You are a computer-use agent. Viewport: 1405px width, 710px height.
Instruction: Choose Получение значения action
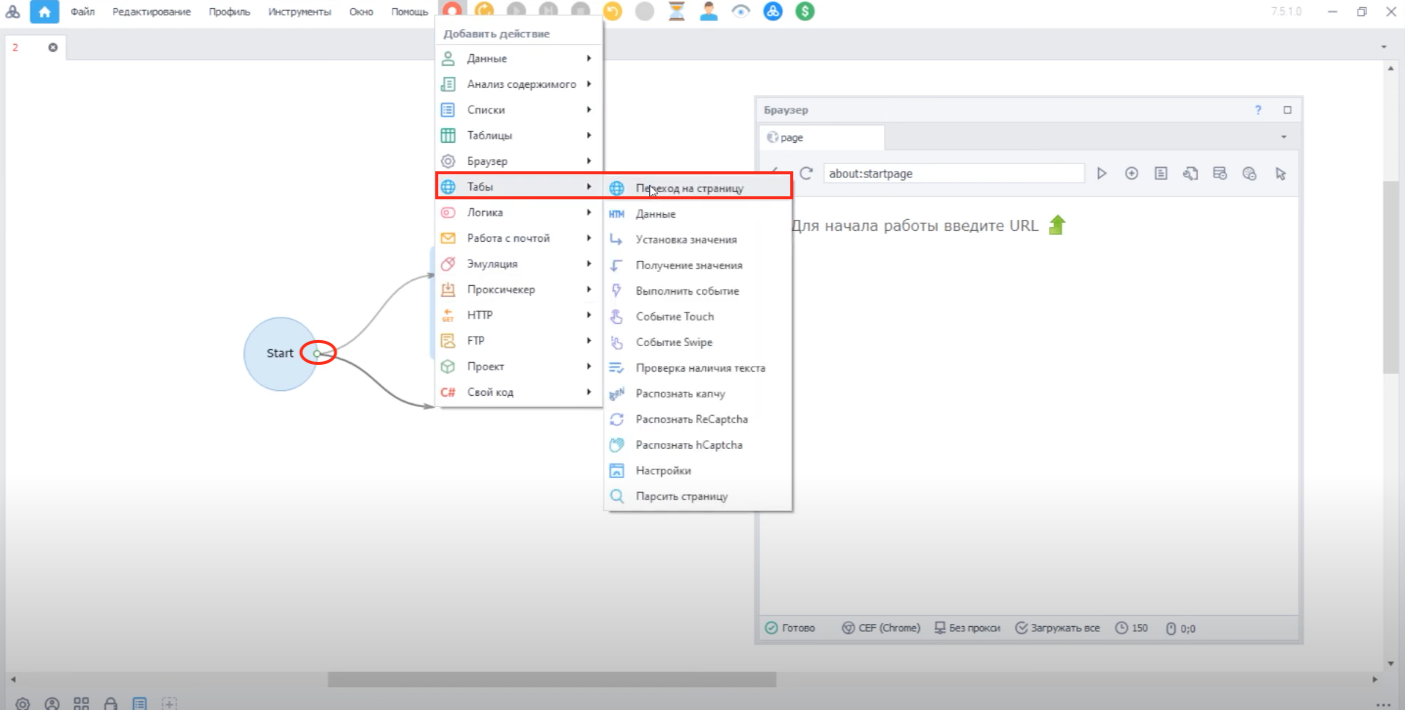coord(698,265)
